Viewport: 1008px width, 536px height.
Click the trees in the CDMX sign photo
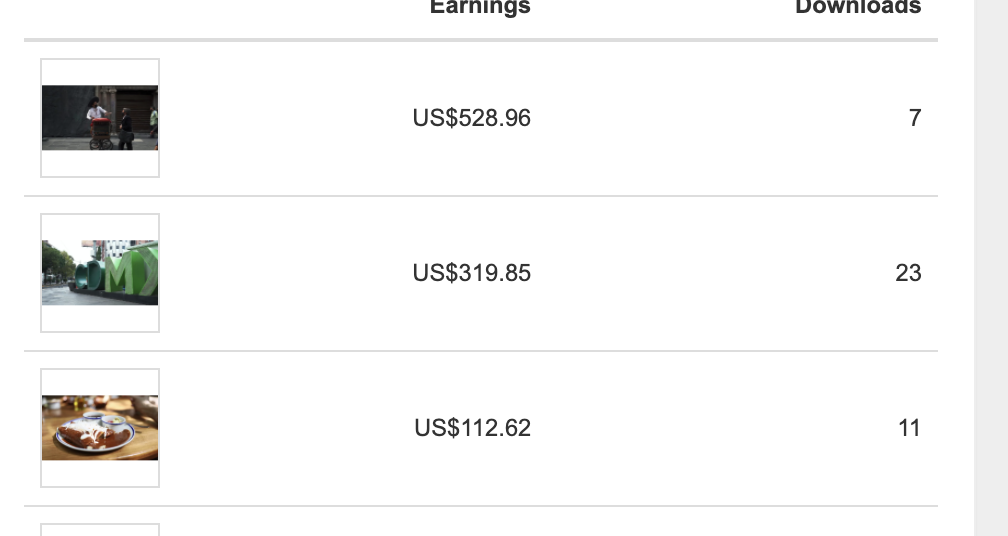(58, 262)
